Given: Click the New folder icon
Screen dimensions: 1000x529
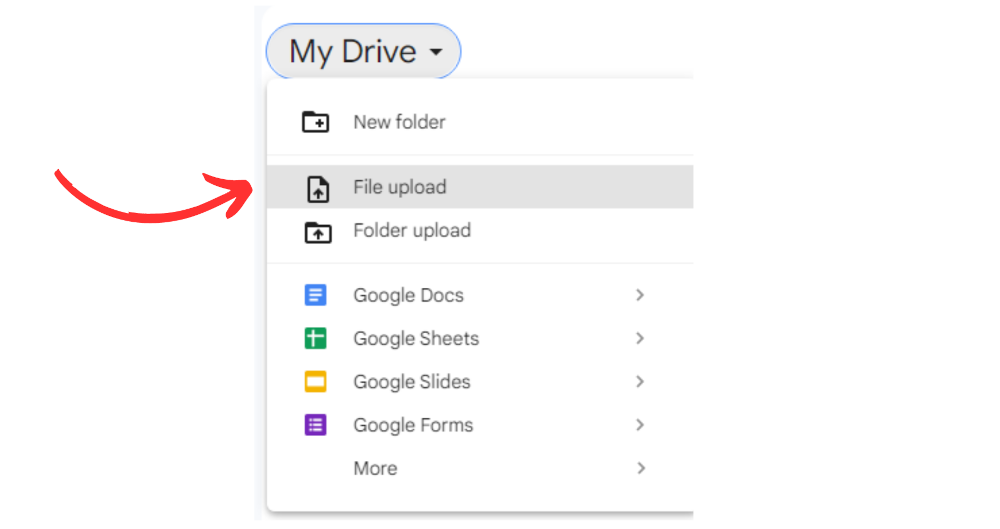Looking at the screenshot, I should pyautogui.click(x=316, y=121).
